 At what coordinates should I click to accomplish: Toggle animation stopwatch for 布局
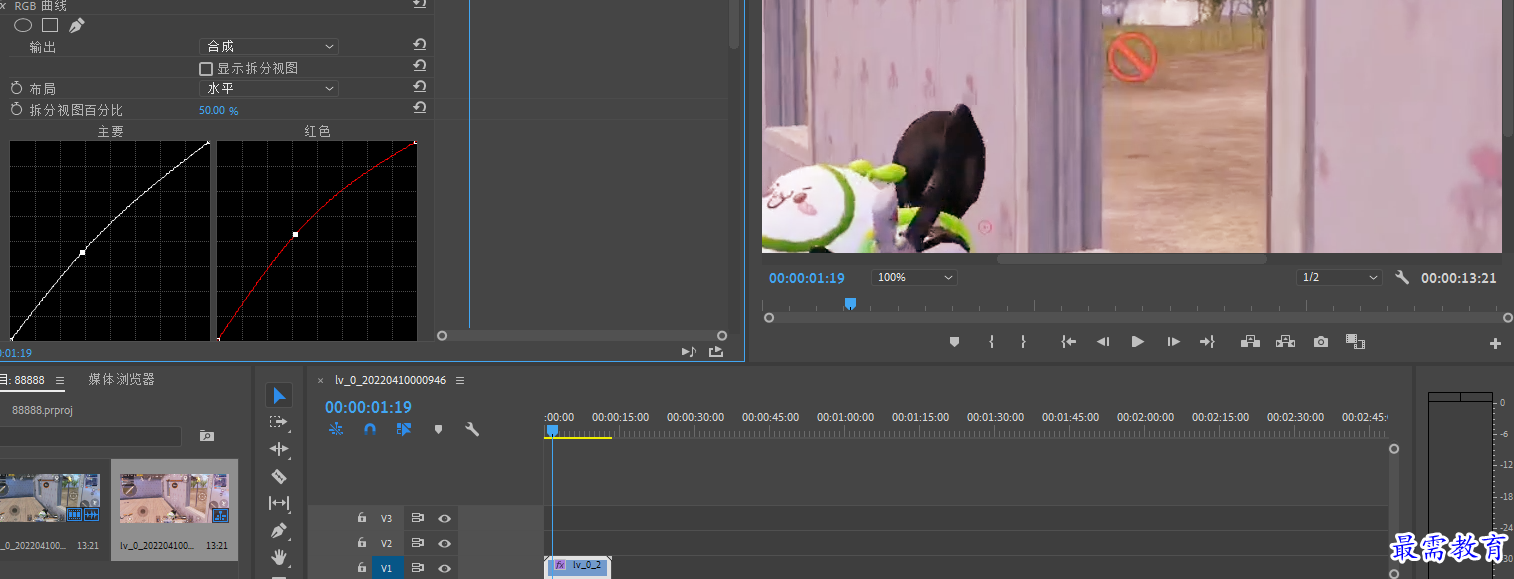click(x=16, y=88)
